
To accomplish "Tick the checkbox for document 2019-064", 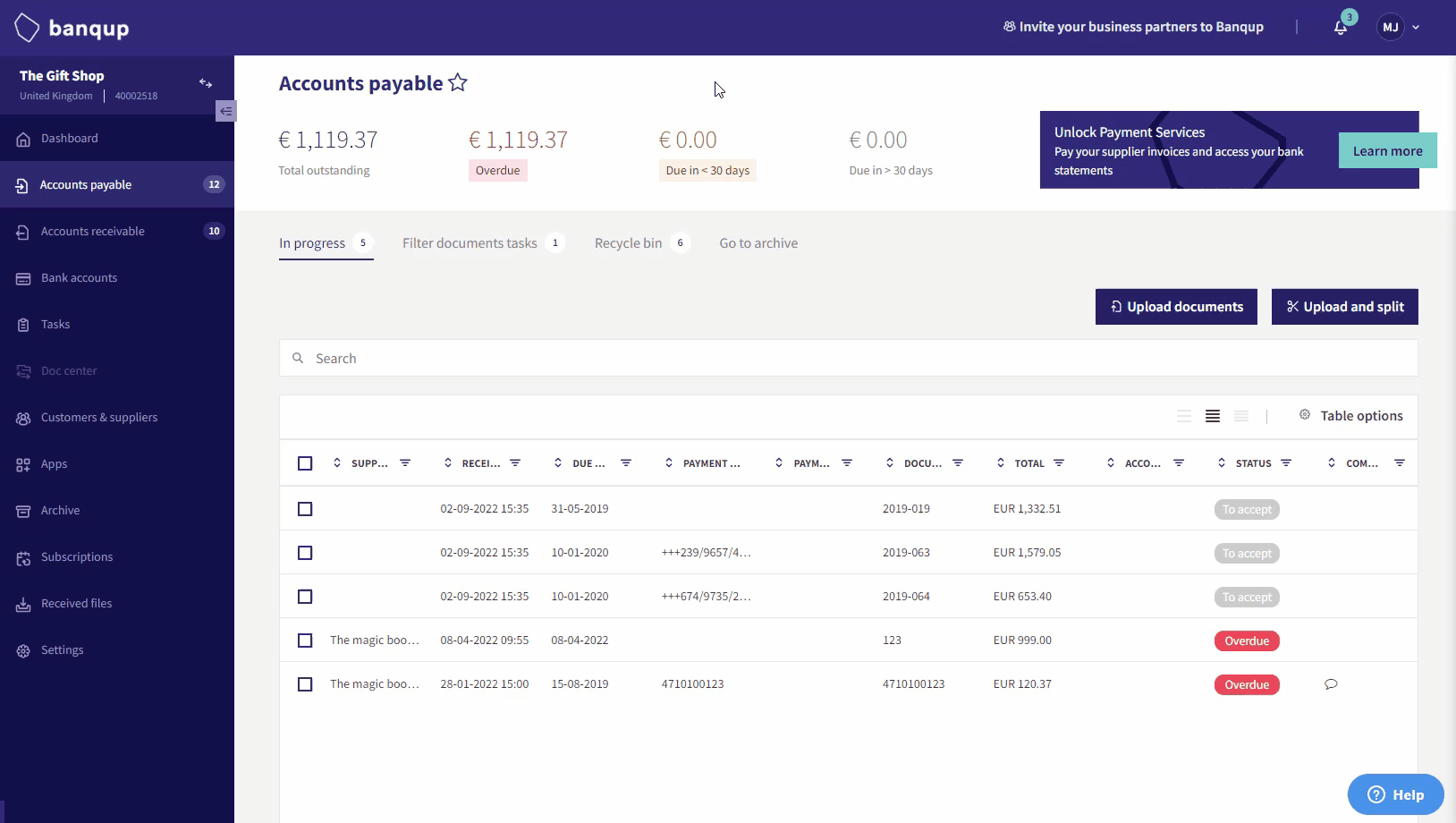I will pyautogui.click(x=305, y=597).
